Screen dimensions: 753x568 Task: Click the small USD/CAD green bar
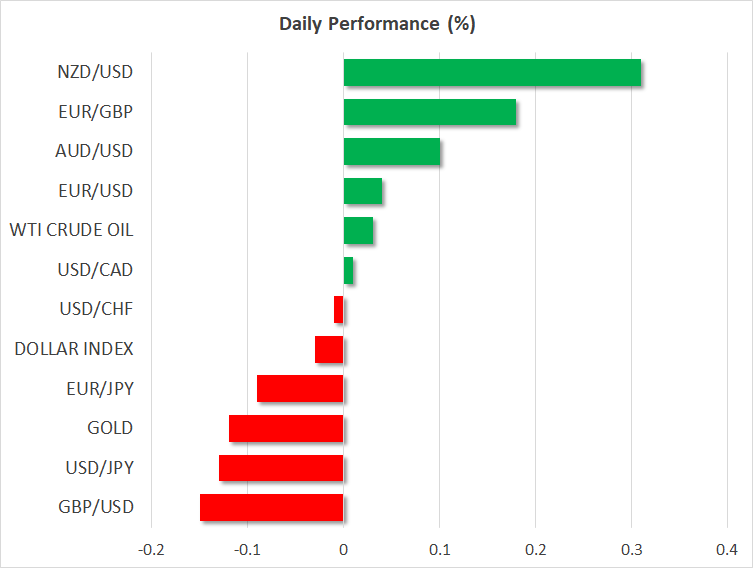click(348, 270)
